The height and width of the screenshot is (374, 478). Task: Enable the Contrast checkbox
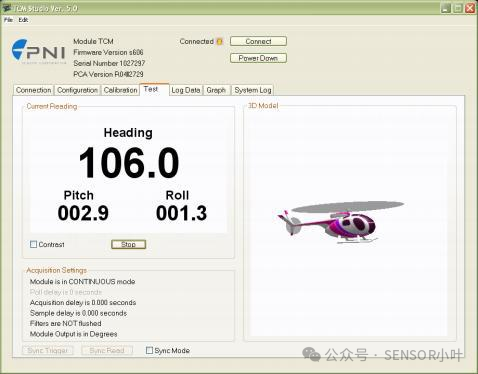[33, 244]
